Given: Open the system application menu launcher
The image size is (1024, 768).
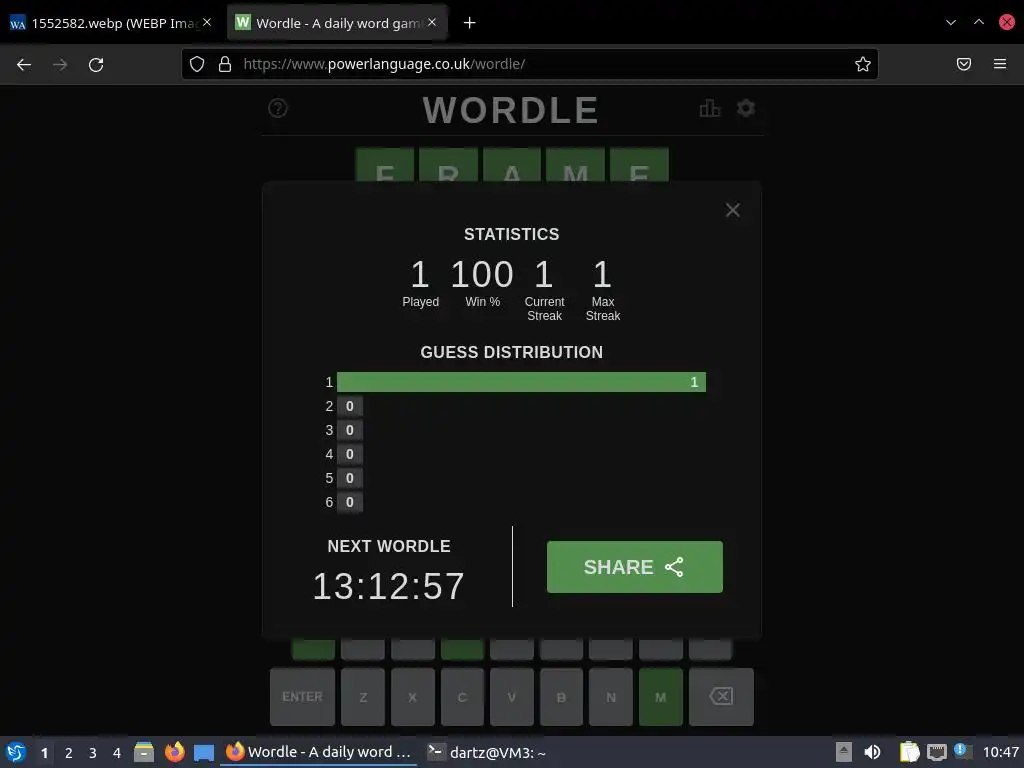Looking at the screenshot, I should 16,752.
